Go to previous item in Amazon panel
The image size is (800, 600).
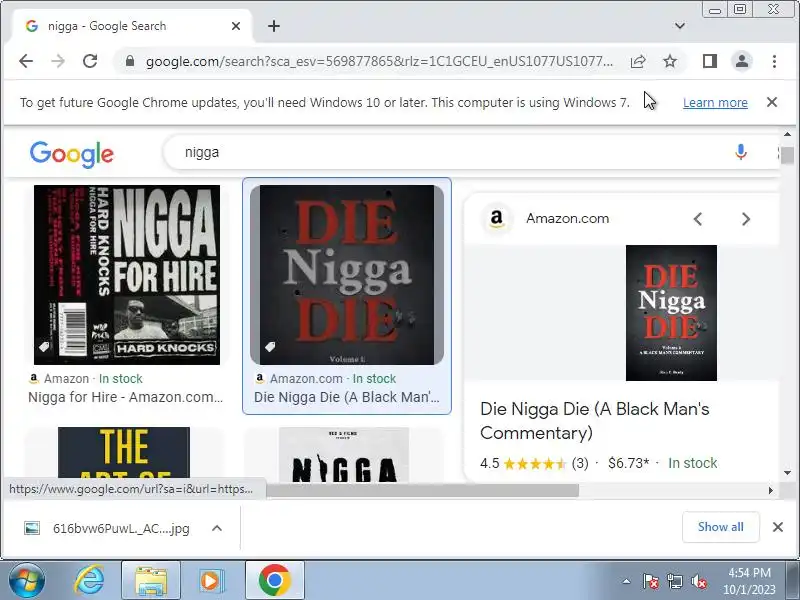[x=698, y=219]
